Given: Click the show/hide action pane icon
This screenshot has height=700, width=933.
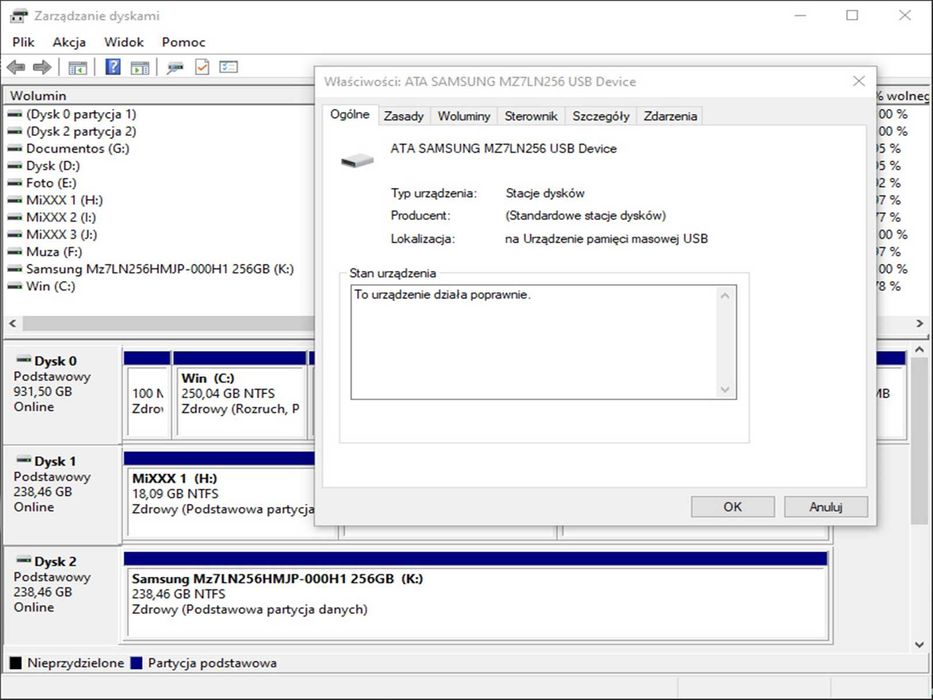Looking at the screenshot, I should (x=140, y=68).
